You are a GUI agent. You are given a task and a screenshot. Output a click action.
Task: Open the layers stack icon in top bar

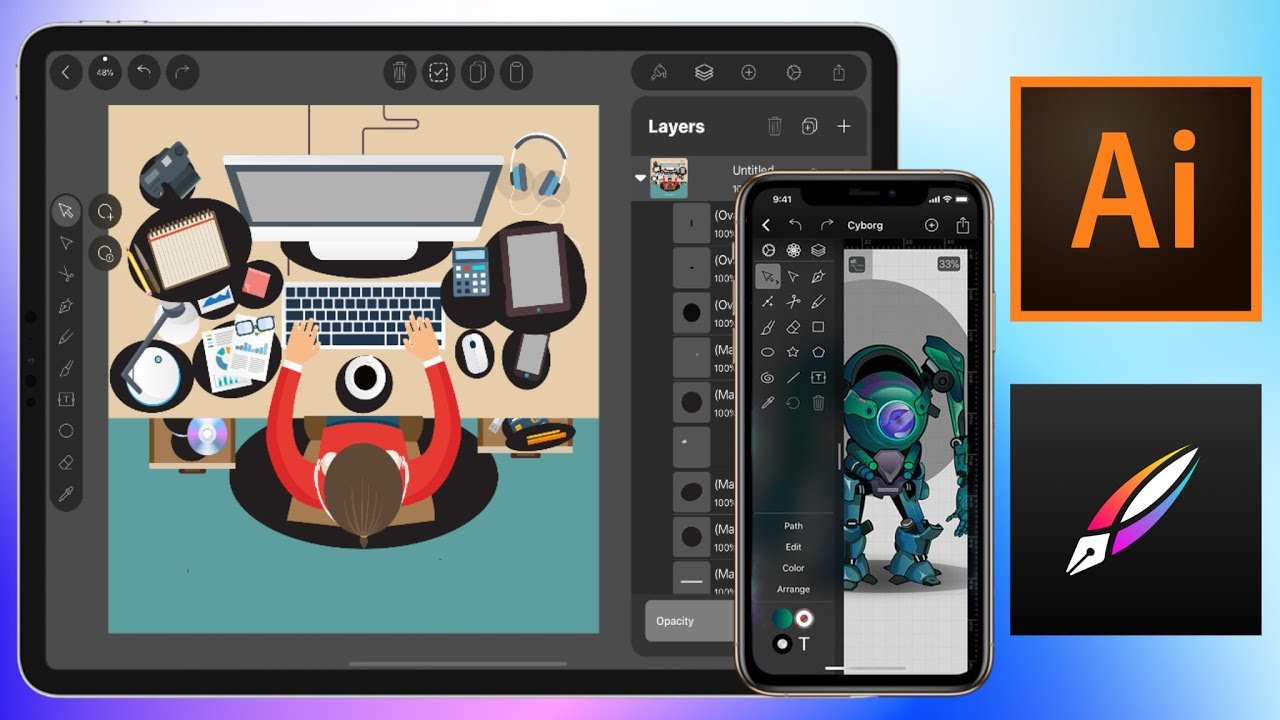coord(704,72)
